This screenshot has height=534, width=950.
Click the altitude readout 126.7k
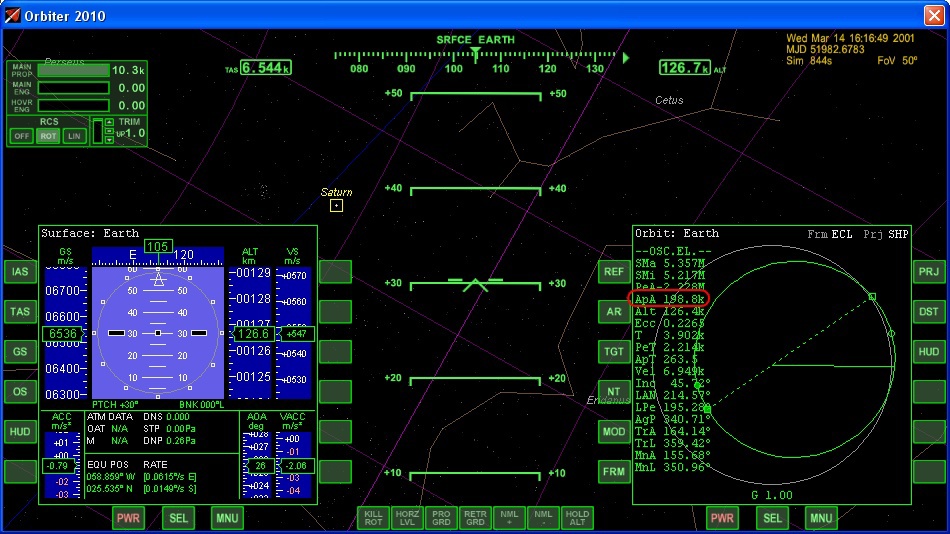[685, 67]
